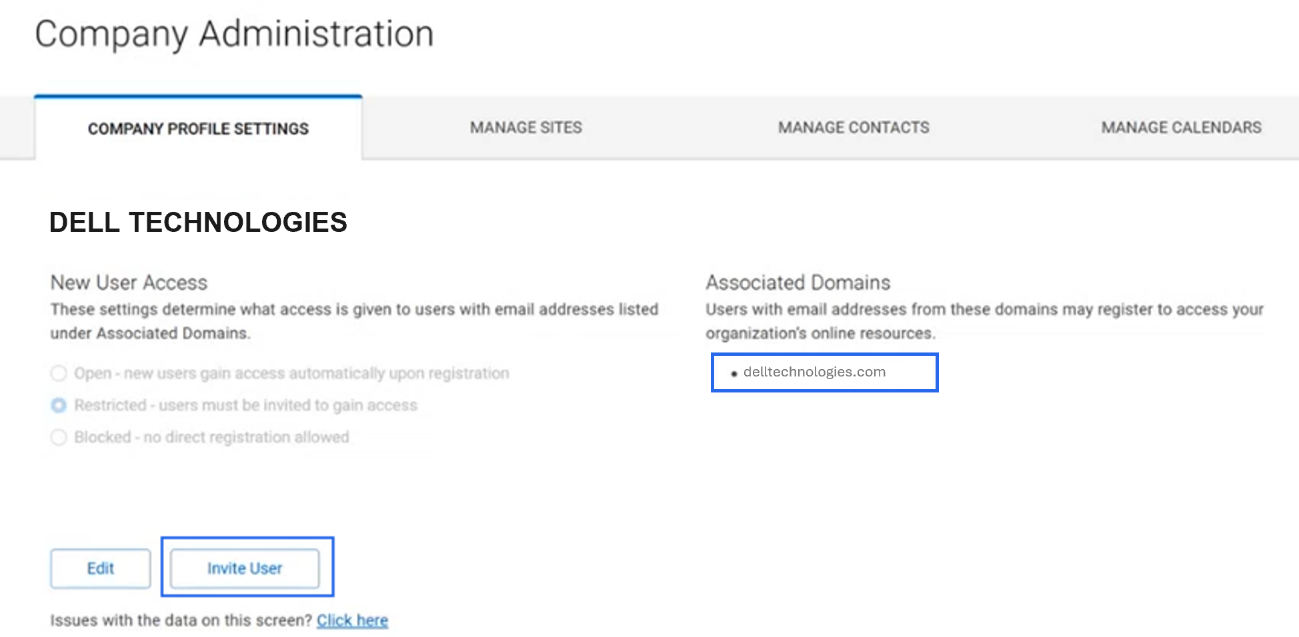Click the Company Administration page title
Viewport: 1299px width, 637px height.
click(x=234, y=33)
